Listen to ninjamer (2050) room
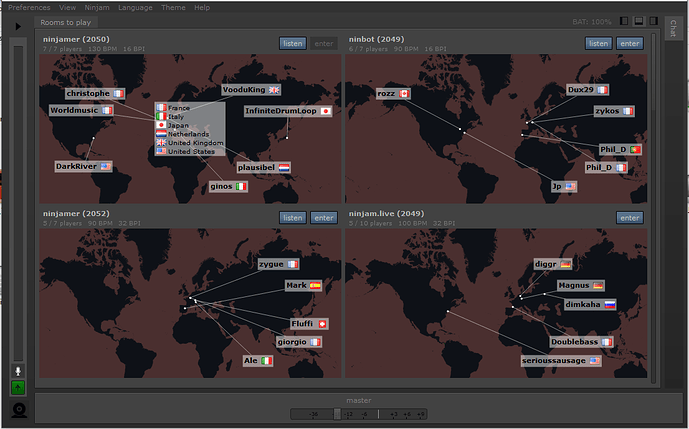The width and height of the screenshot is (689, 429). [293, 44]
